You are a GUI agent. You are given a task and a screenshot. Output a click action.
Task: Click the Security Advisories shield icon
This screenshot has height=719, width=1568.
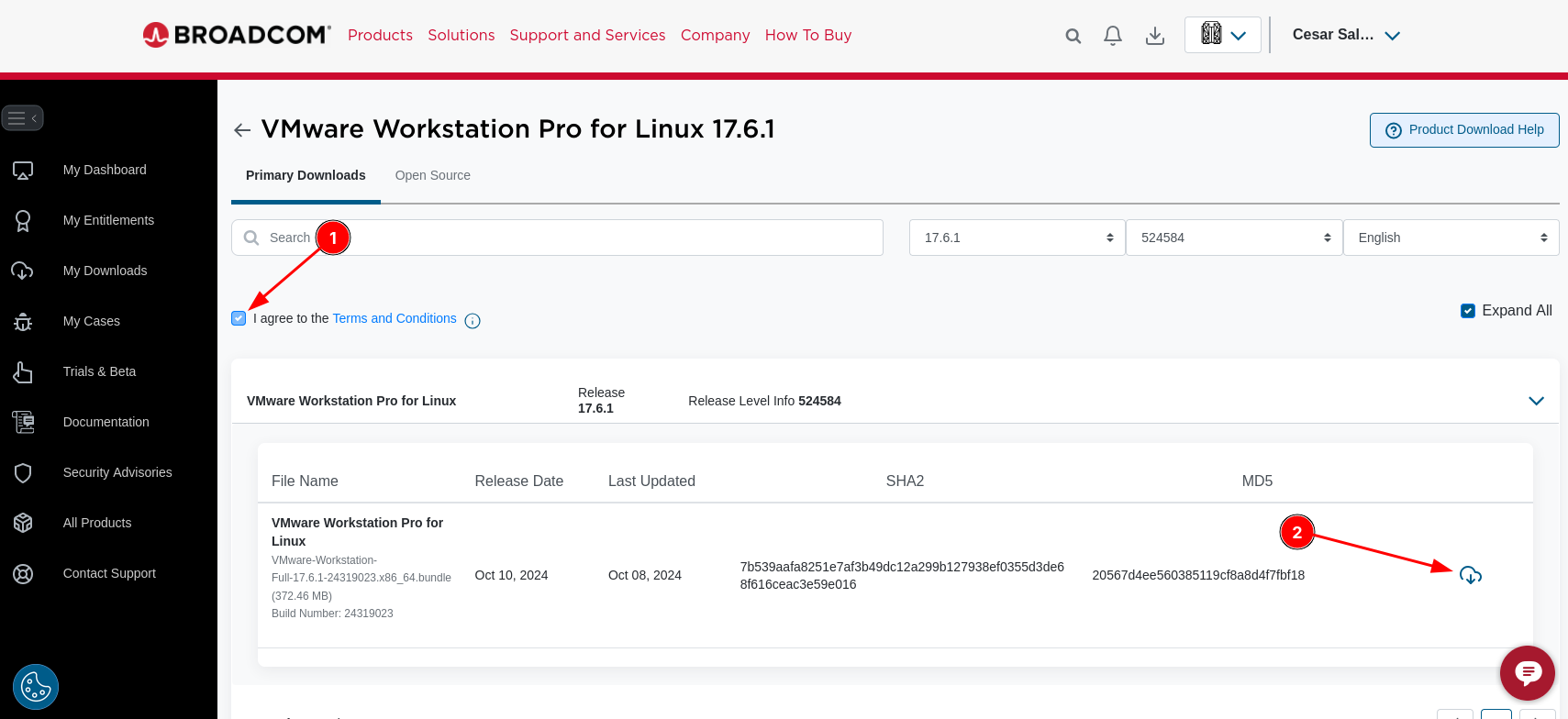tap(23, 472)
